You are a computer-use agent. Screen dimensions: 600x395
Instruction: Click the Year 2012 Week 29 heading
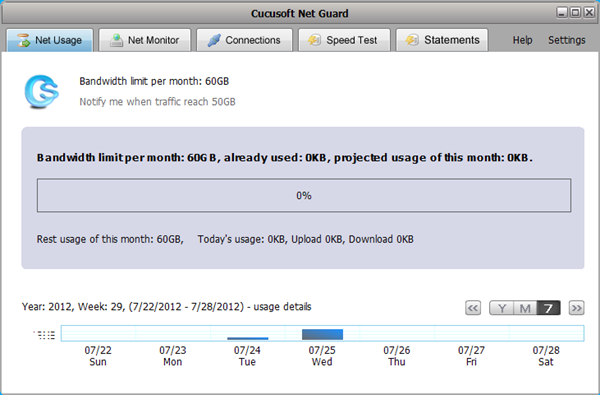point(166,307)
